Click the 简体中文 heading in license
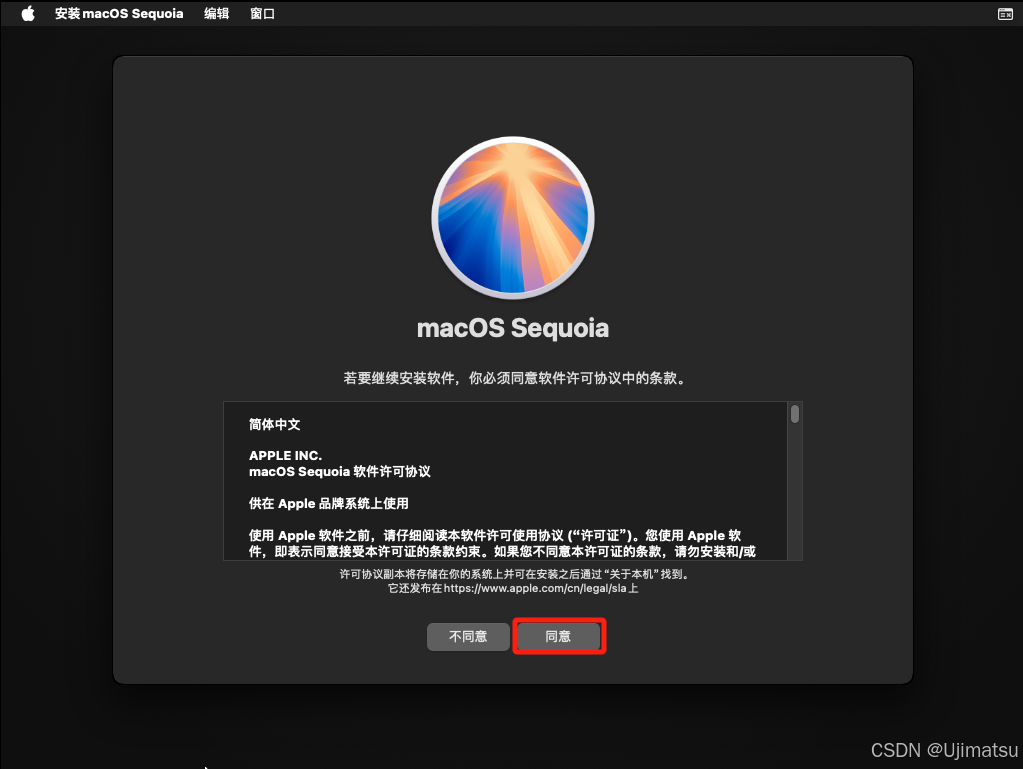Viewport: 1023px width, 769px height. point(275,425)
